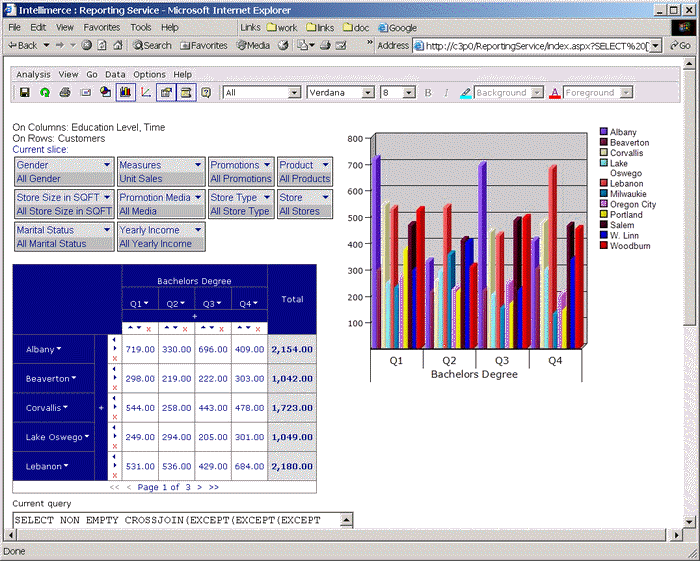Click the Italic I formatting icon
Screen dimensions: 700x561
[x=446, y=93]
